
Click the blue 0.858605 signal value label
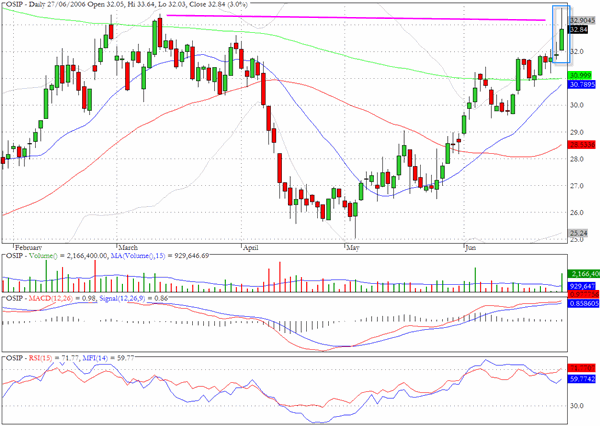click(x=584, y=303)
